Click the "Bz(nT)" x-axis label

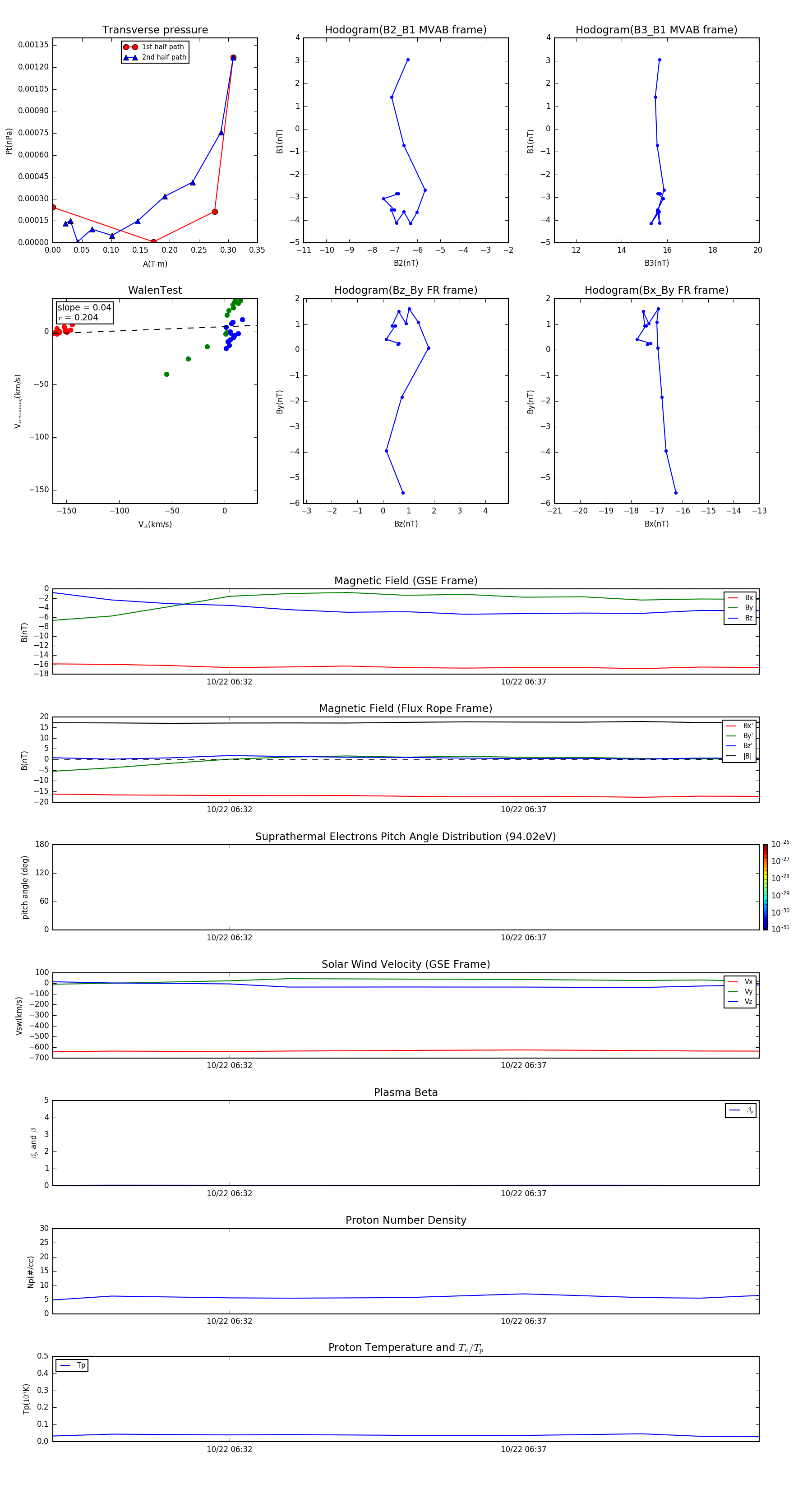tap(406, 524)
